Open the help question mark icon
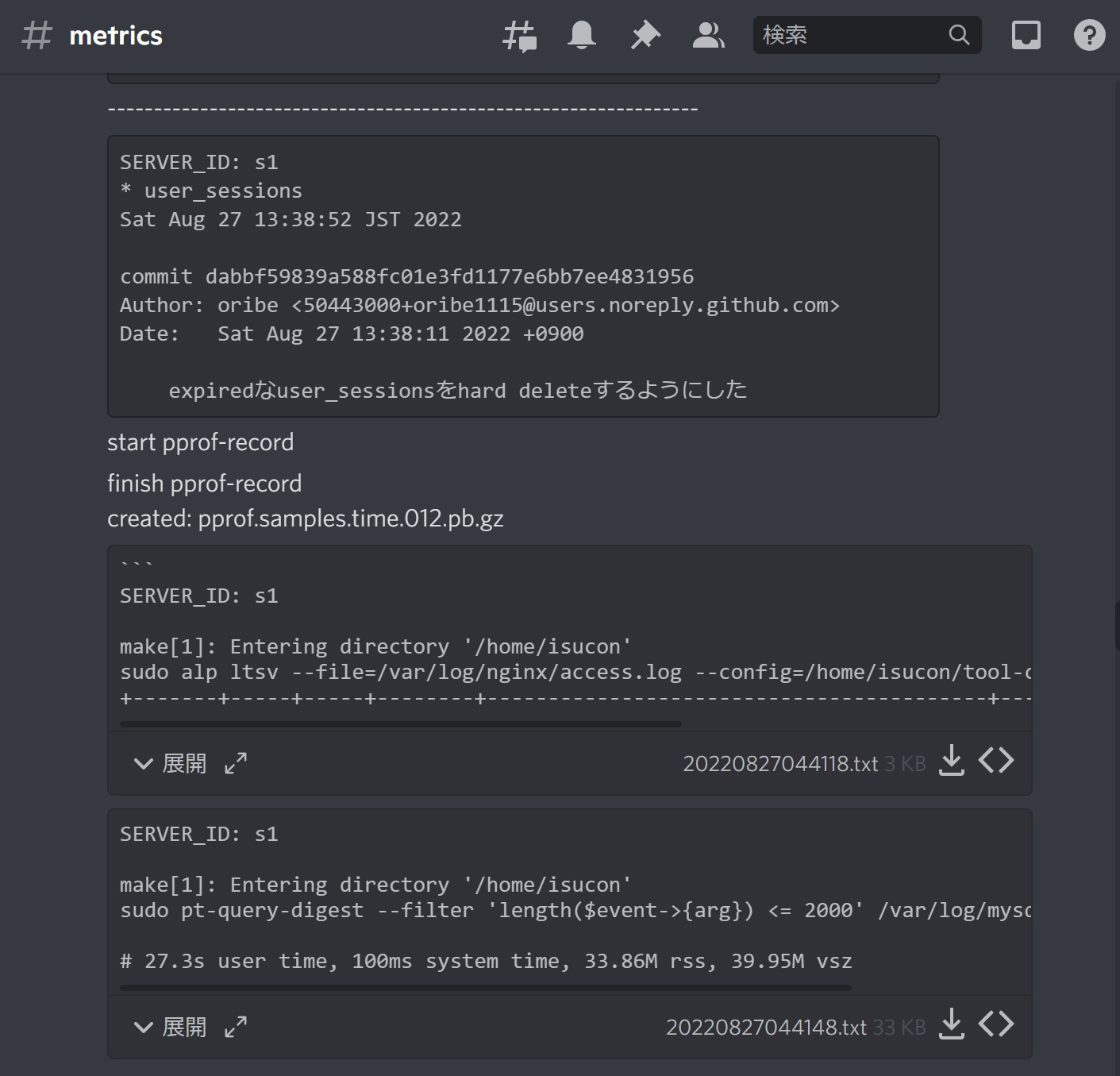The width and height of the screenshot is (1120, 1076). click(1089, 35)
